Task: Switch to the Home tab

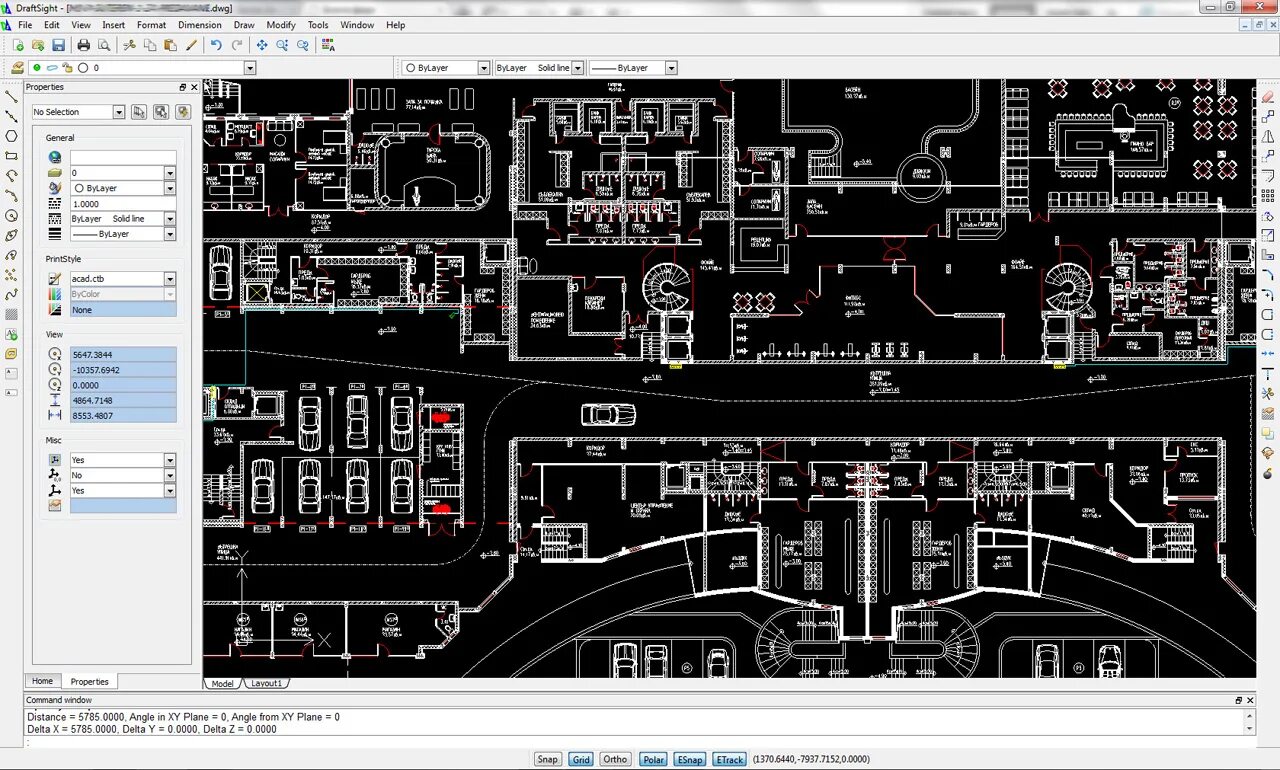Action: (42, 681)
